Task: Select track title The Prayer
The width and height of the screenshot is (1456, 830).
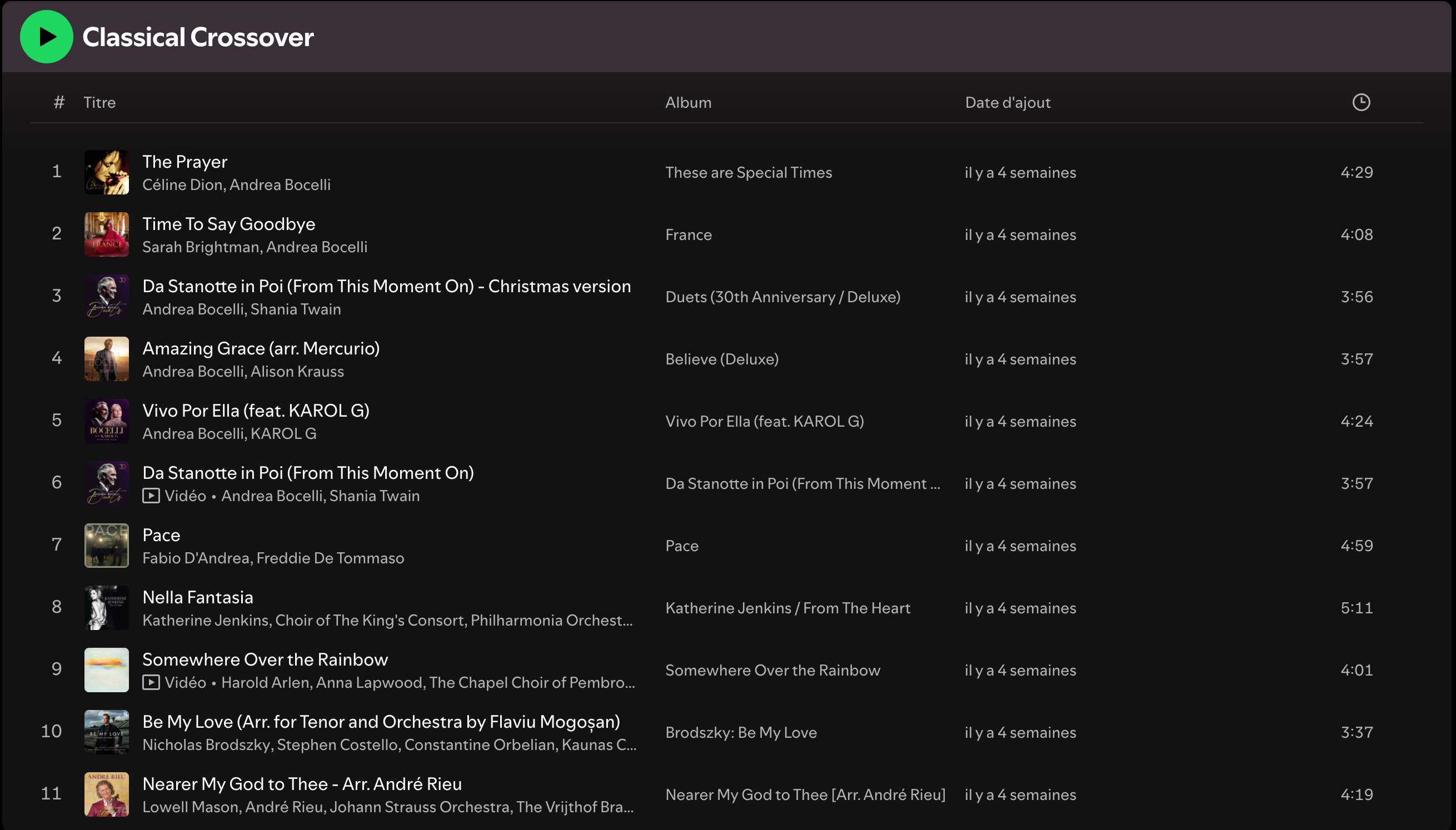Action: [185, 162]
